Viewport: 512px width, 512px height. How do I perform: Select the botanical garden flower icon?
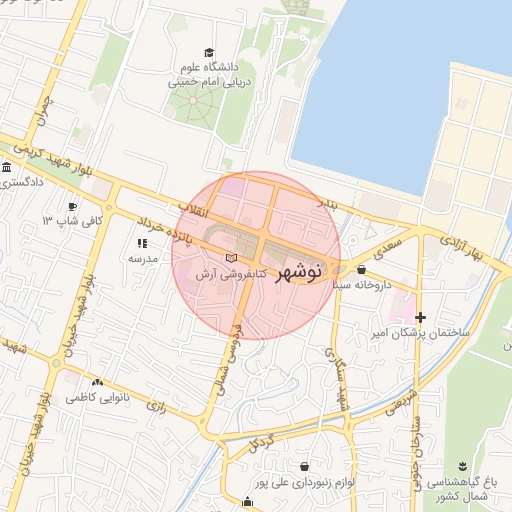tap(462, 466)
